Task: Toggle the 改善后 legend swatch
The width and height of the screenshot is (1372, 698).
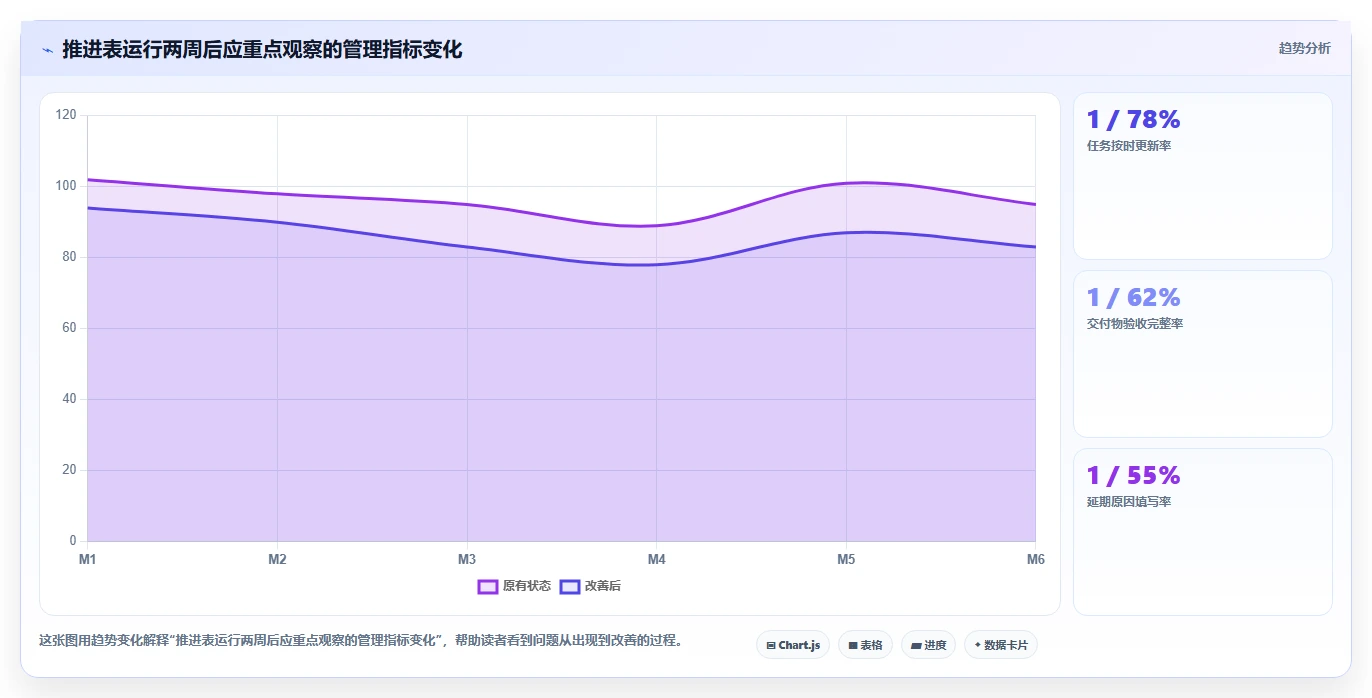Action: 570,586
